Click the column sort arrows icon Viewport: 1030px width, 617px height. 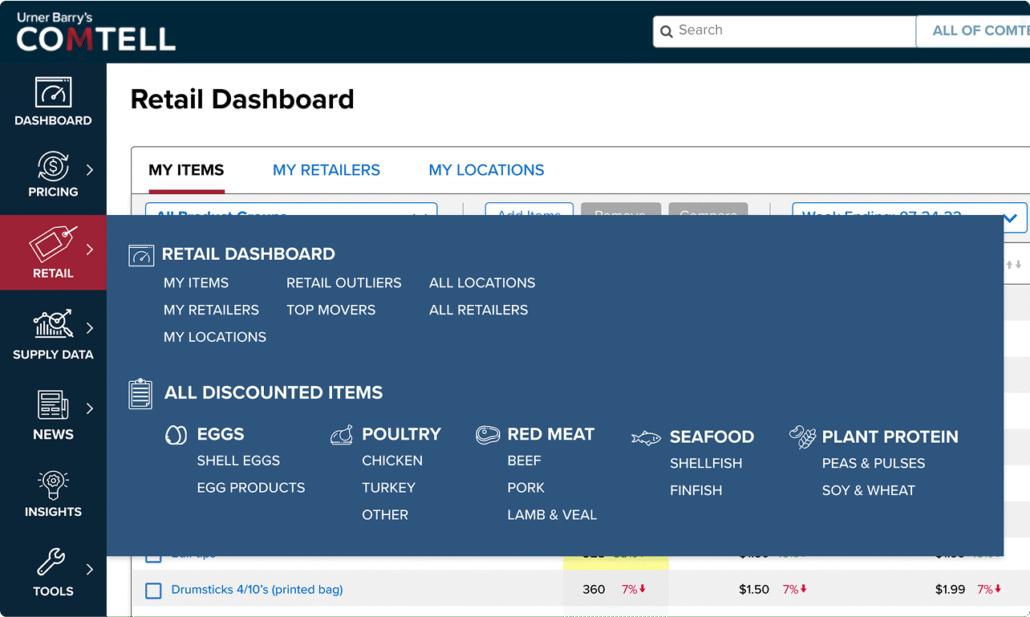point(1014,264)
